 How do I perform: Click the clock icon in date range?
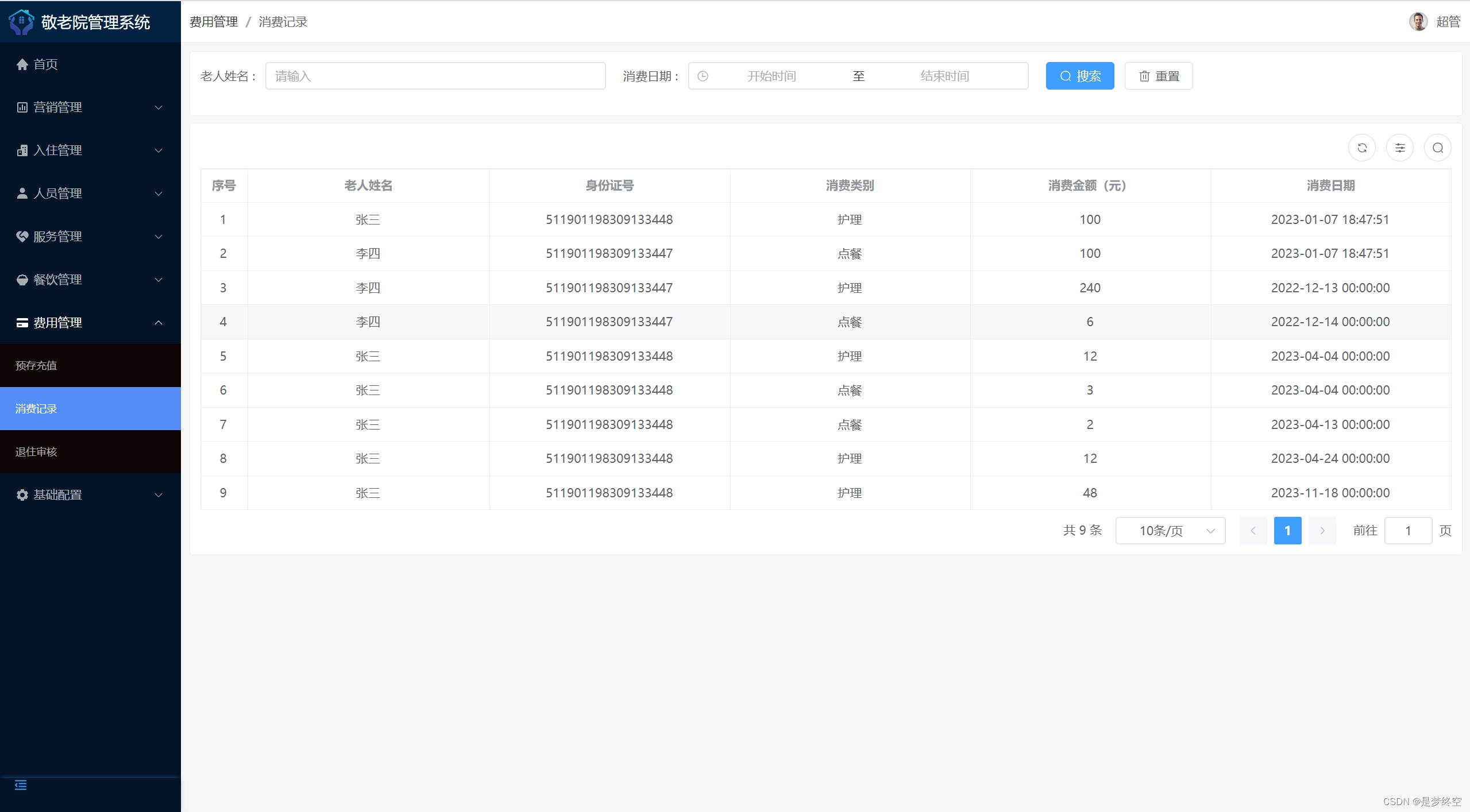tap(703, 76)
